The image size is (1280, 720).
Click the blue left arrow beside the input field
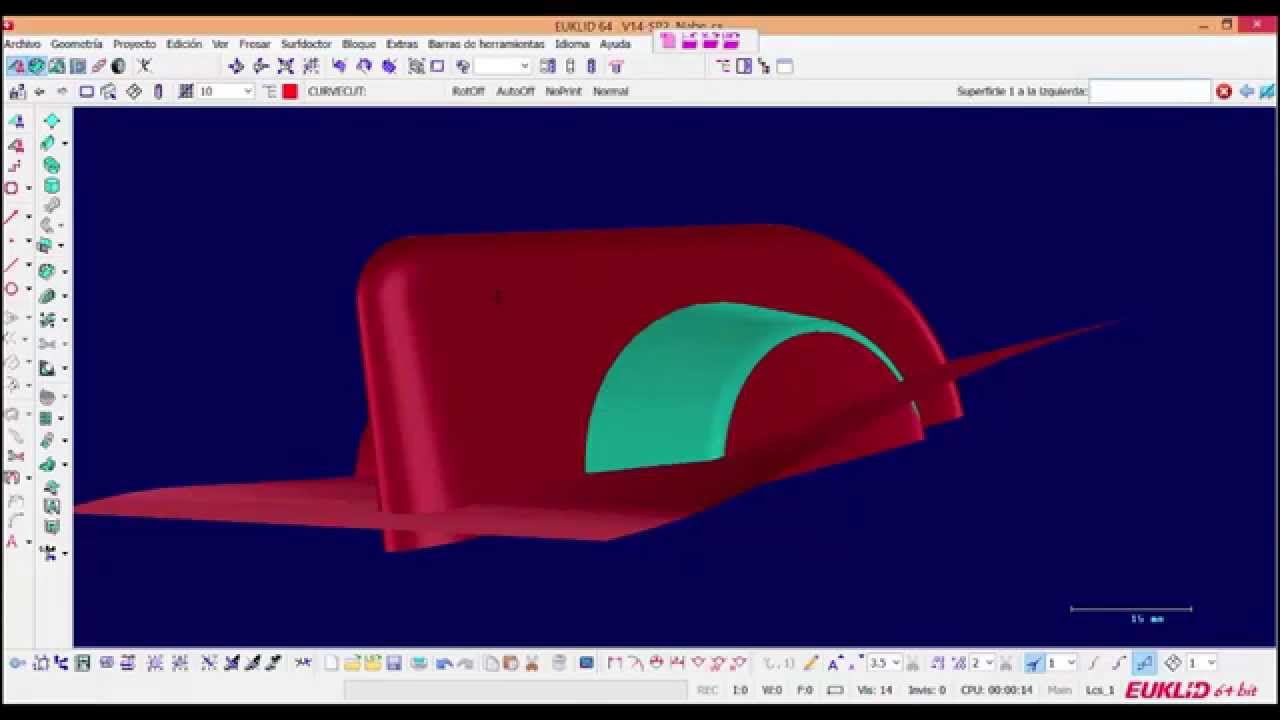coord(1246,91)
